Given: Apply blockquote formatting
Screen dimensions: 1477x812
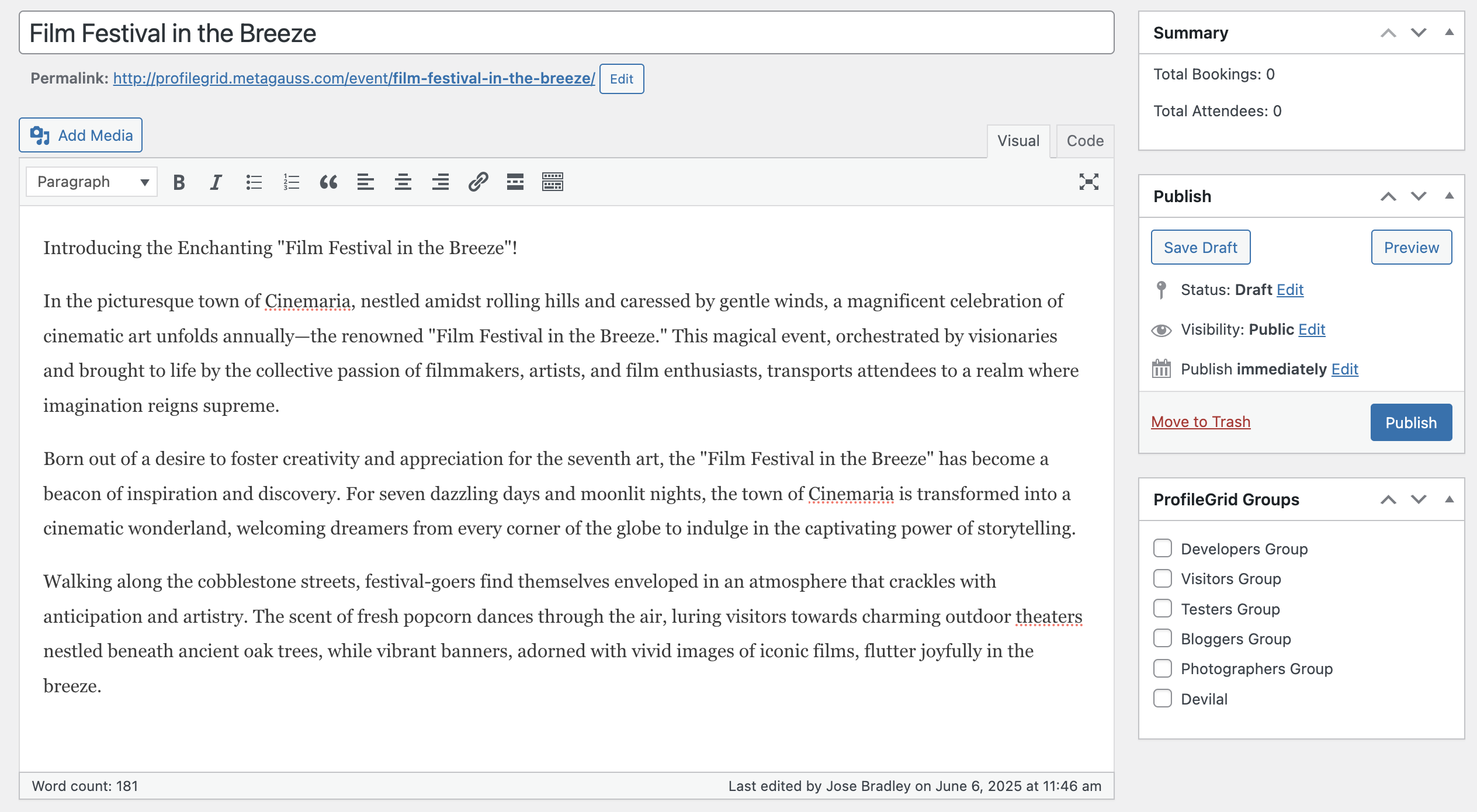Looking at the screenshot, I should tap(328, 182).
